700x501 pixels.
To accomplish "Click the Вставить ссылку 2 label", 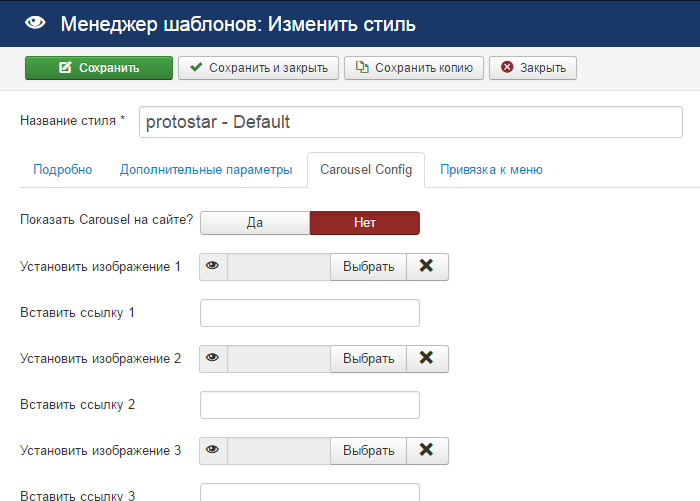I will 77,405.
